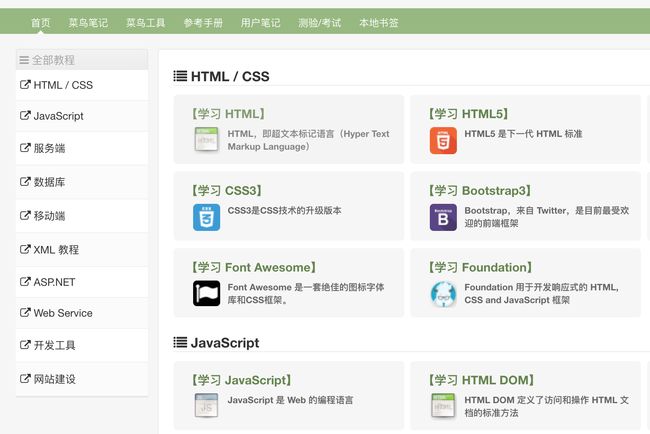650x434 pixels.
Task: Click the 全部教程 sidebar header text
Action: click(53, 60)
